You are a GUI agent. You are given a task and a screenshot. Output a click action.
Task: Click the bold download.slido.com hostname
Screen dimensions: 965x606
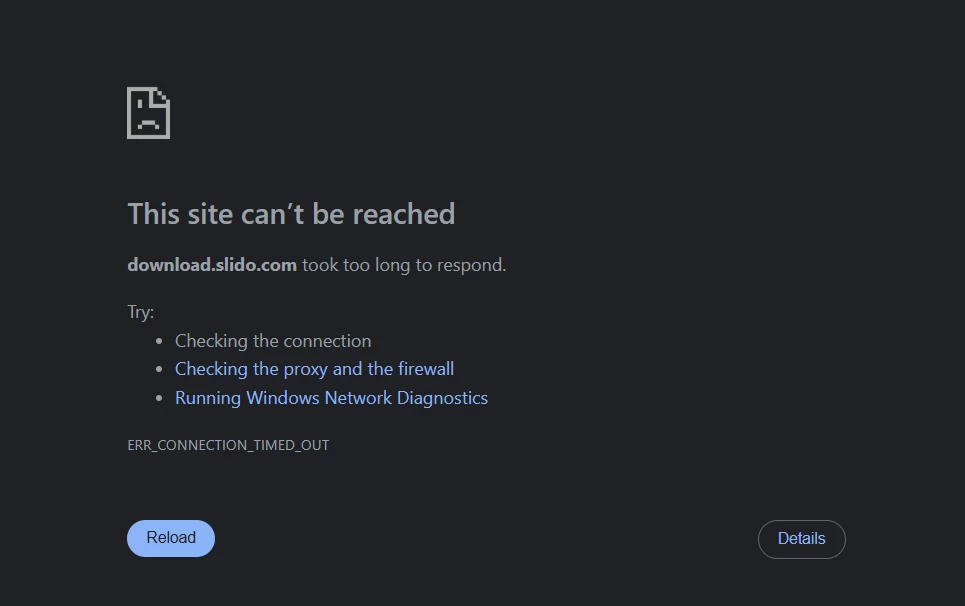pos(212,265)
